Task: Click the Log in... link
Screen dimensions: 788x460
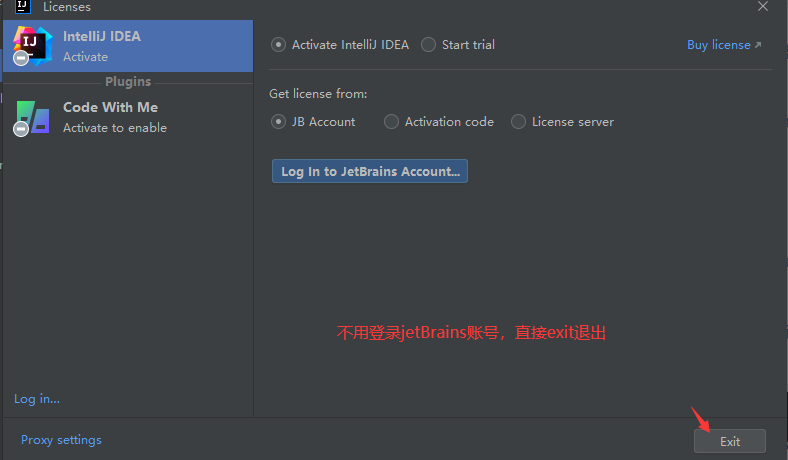Action: click(x=37, y=399)
